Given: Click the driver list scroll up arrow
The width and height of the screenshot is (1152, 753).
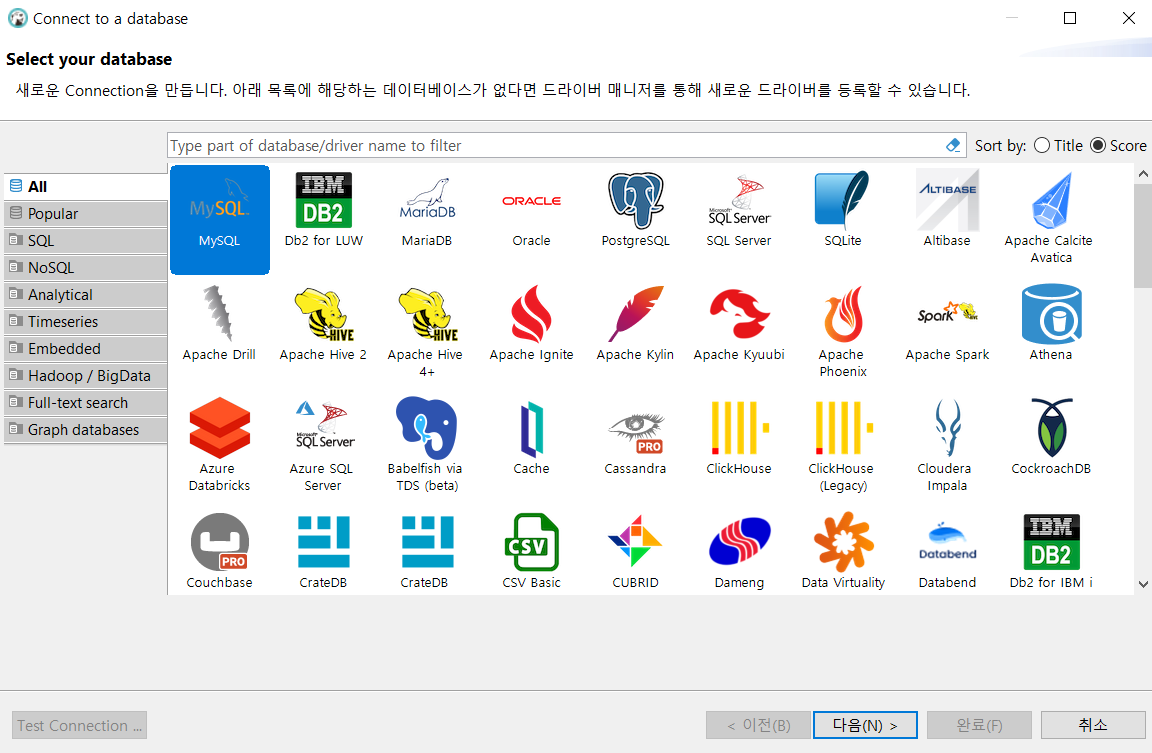Looking at the screenshot, I should point(1142,174).
